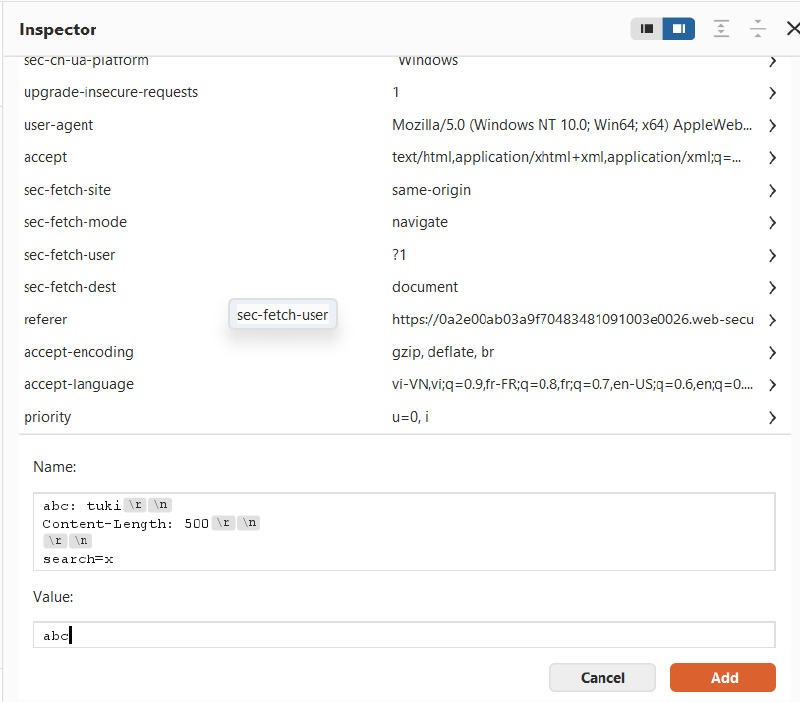The width and height of the screenshot is (800, 702).
Task: Expand the accept header chevron
Action: [x=772, y=158]
